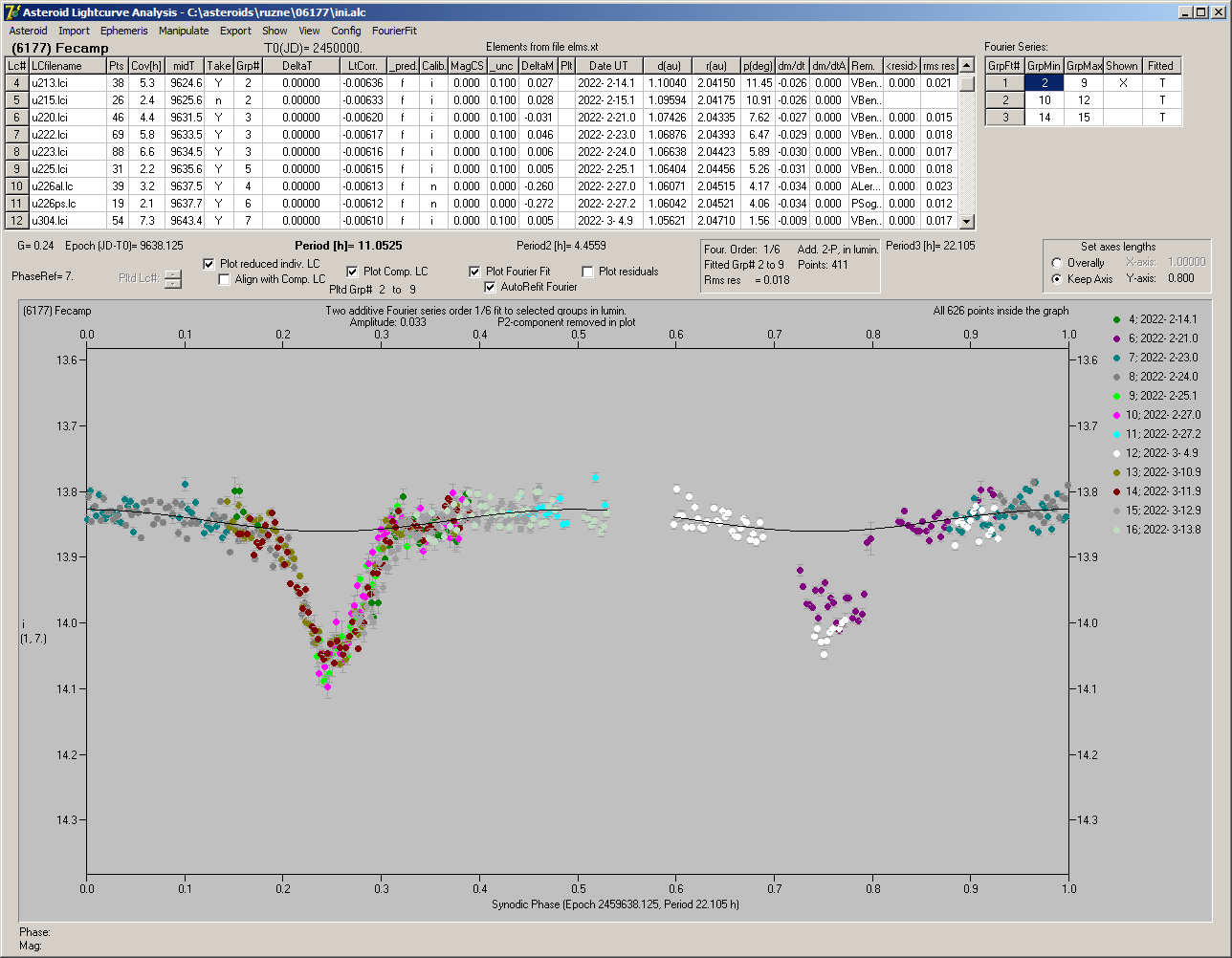Click the application icon in title bar
Image resolution: width=1232 pixels, height=958 pixels.
click(11, 11)
